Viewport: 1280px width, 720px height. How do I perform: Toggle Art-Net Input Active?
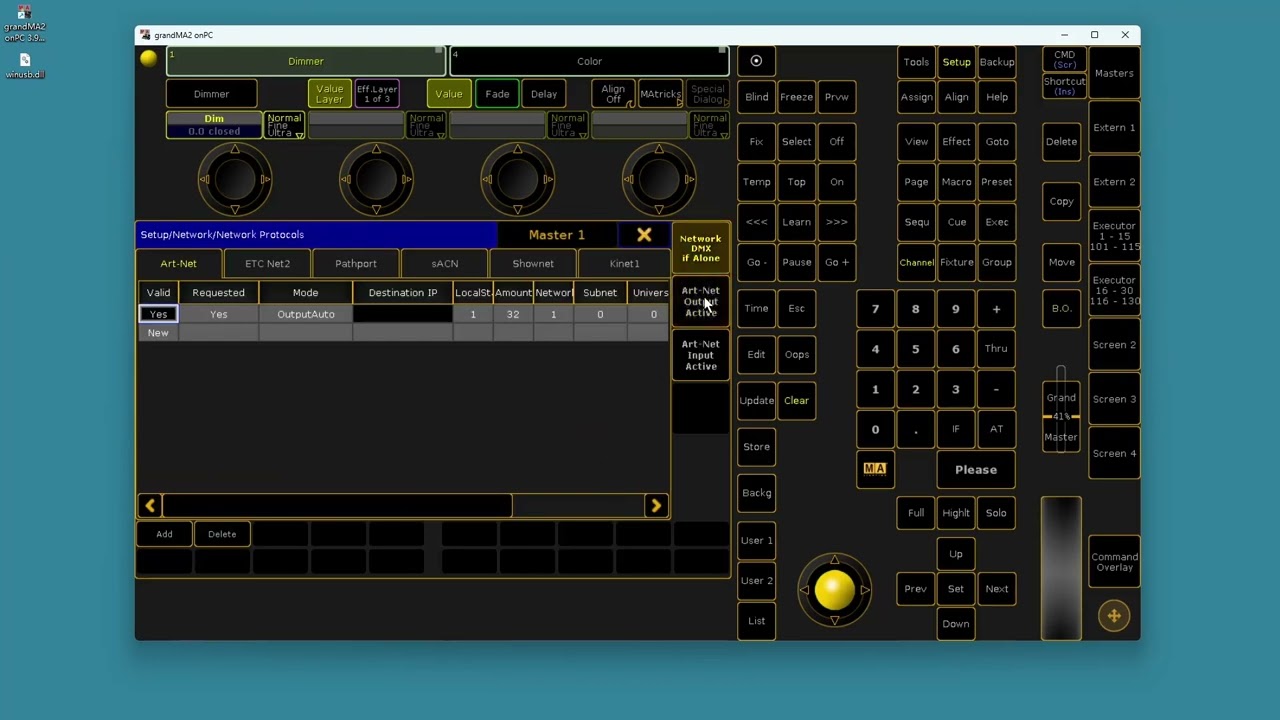click(700, 355)
